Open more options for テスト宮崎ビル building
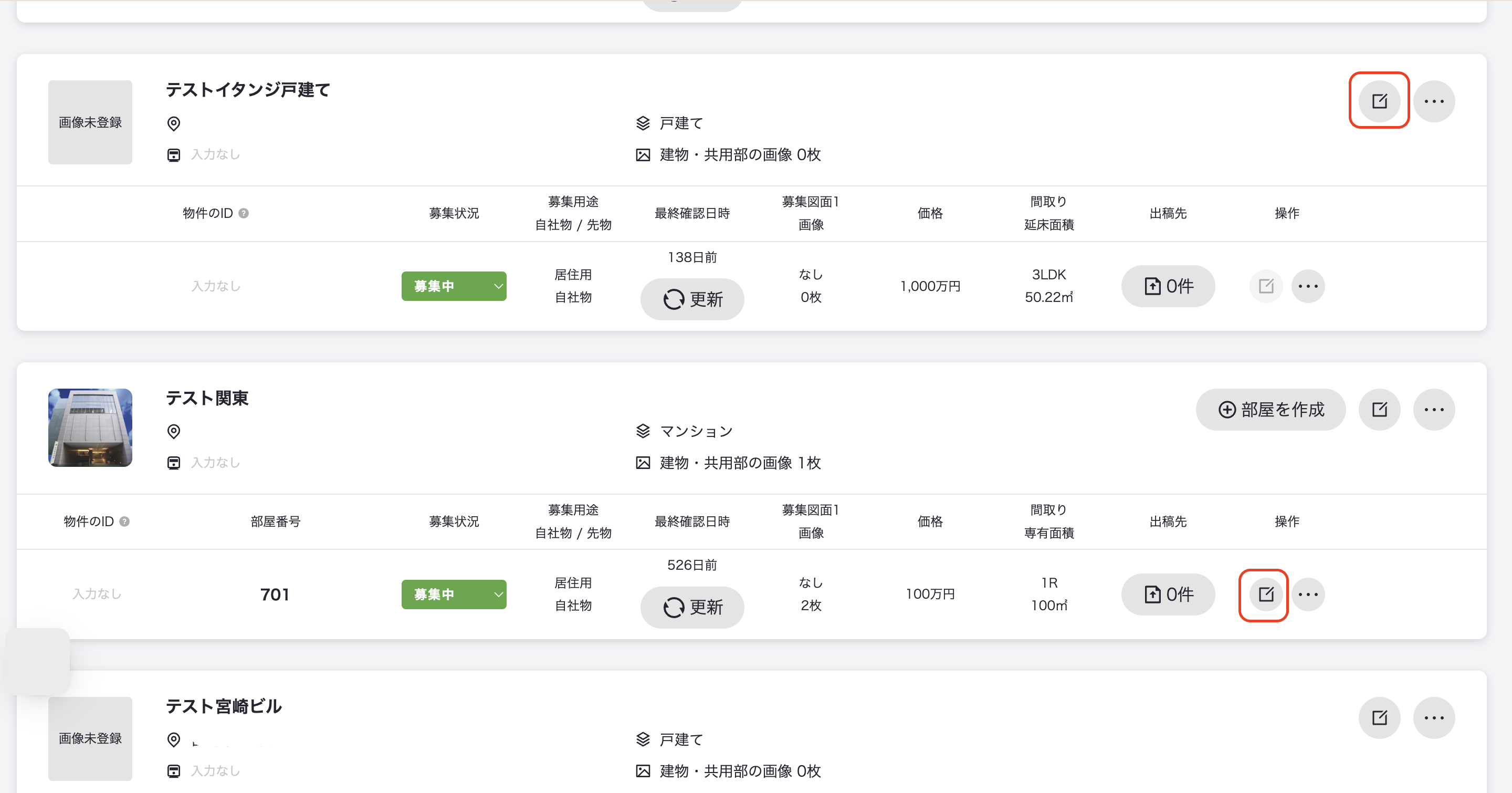This screenshot has width=1512, height=793. click(1433, 717)
